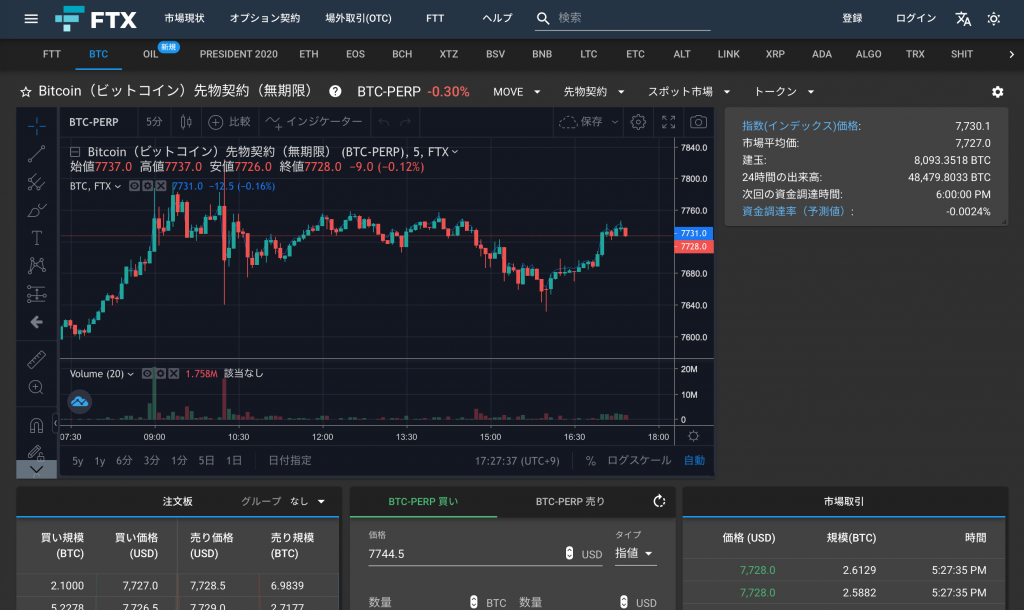Select the BTC-PERP sell tab
This screenshot has width=1024, height=610.
coord(570,502)
